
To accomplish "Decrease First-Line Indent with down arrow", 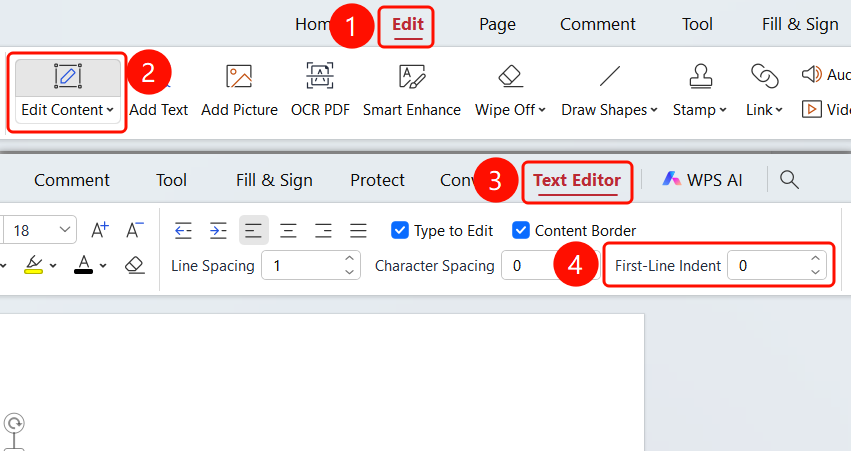I will tap(815, 272).
